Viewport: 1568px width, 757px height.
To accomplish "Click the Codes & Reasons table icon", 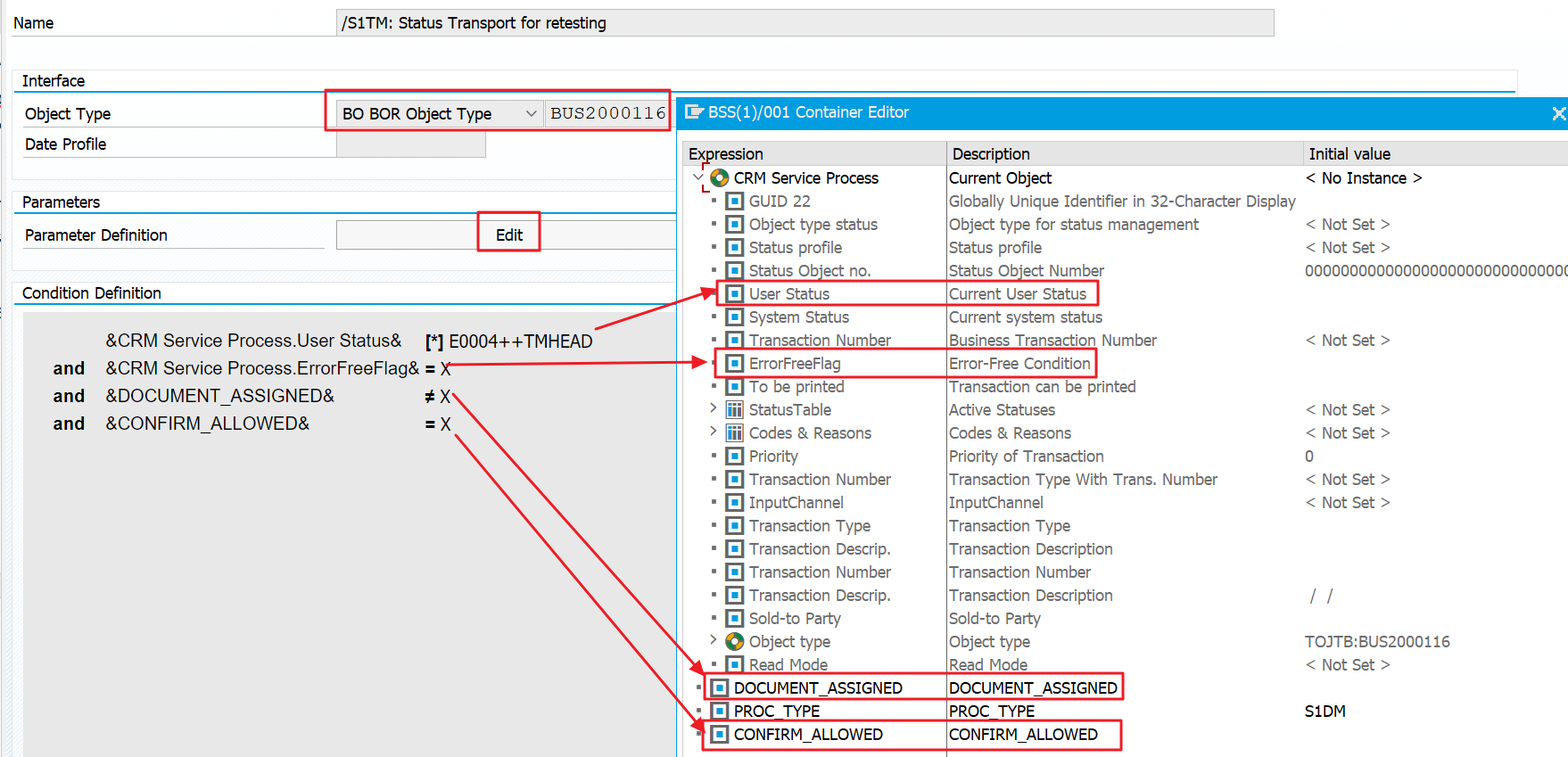I will tap(734, 433).
